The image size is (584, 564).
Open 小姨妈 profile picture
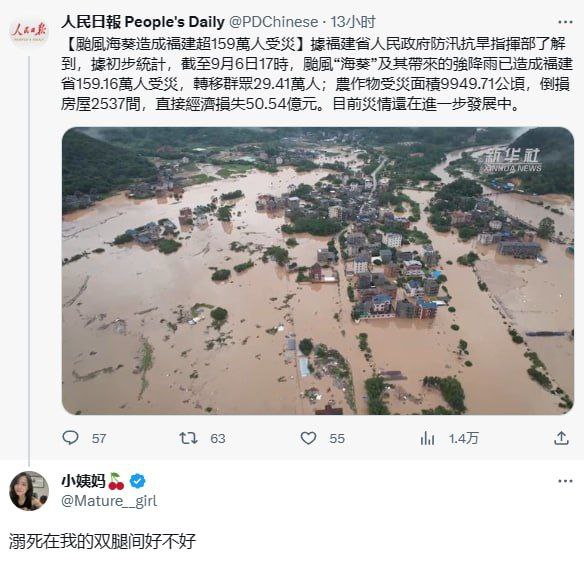pos(29,491)
